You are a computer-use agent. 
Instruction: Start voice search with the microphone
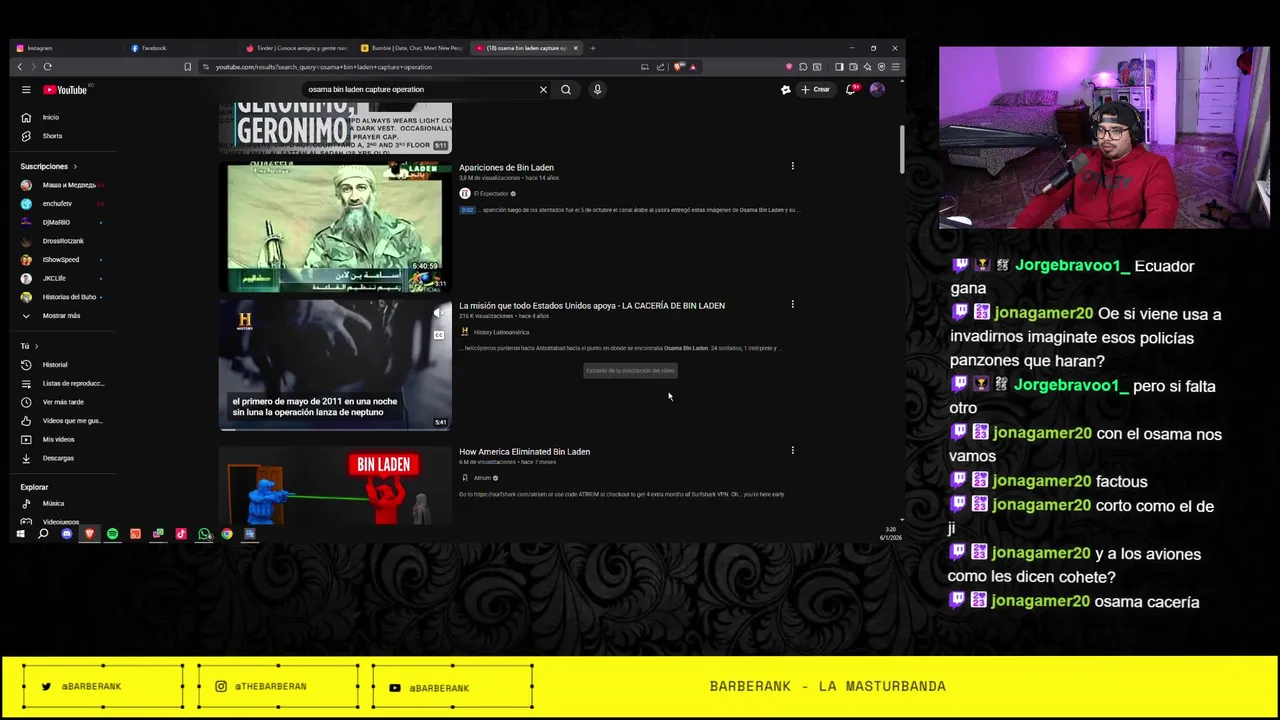coord(597,90)
